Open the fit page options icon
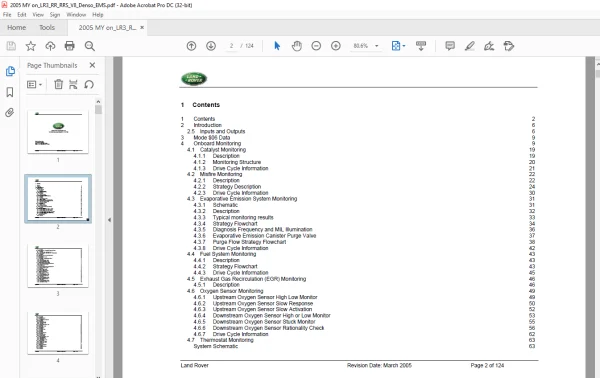The height and width of the screenshot is (378, 600). [398, 46]
